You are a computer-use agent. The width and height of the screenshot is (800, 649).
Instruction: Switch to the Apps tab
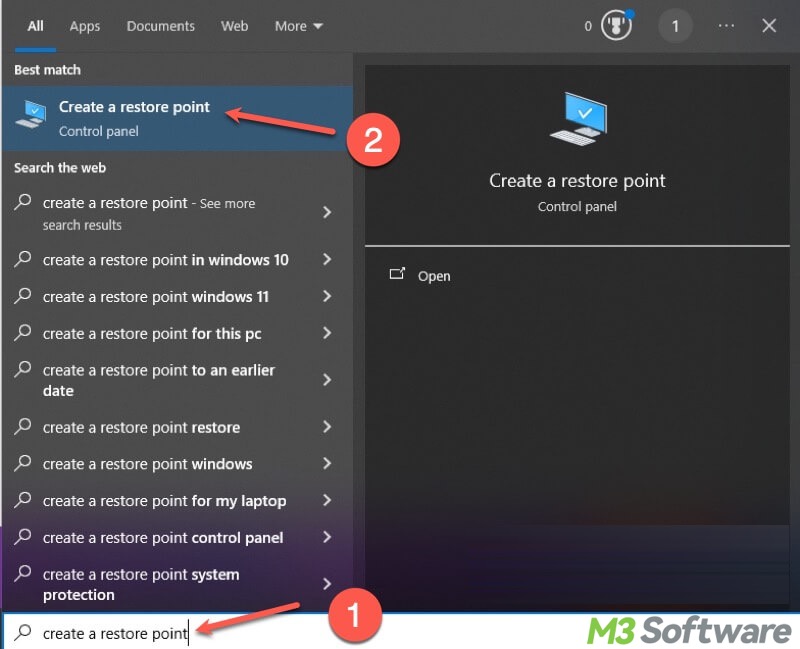[x=85, y=26]
